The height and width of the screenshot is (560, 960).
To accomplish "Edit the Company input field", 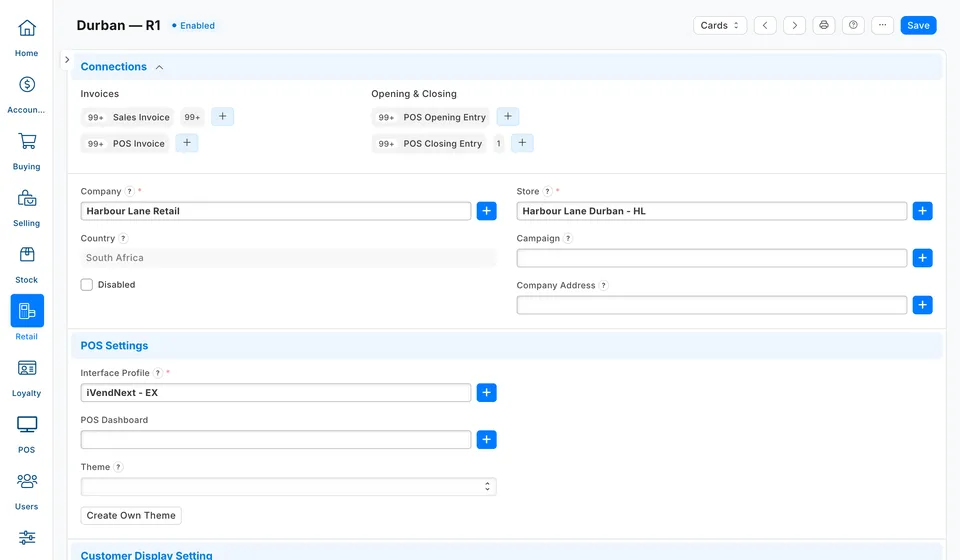I will (276, 211).
